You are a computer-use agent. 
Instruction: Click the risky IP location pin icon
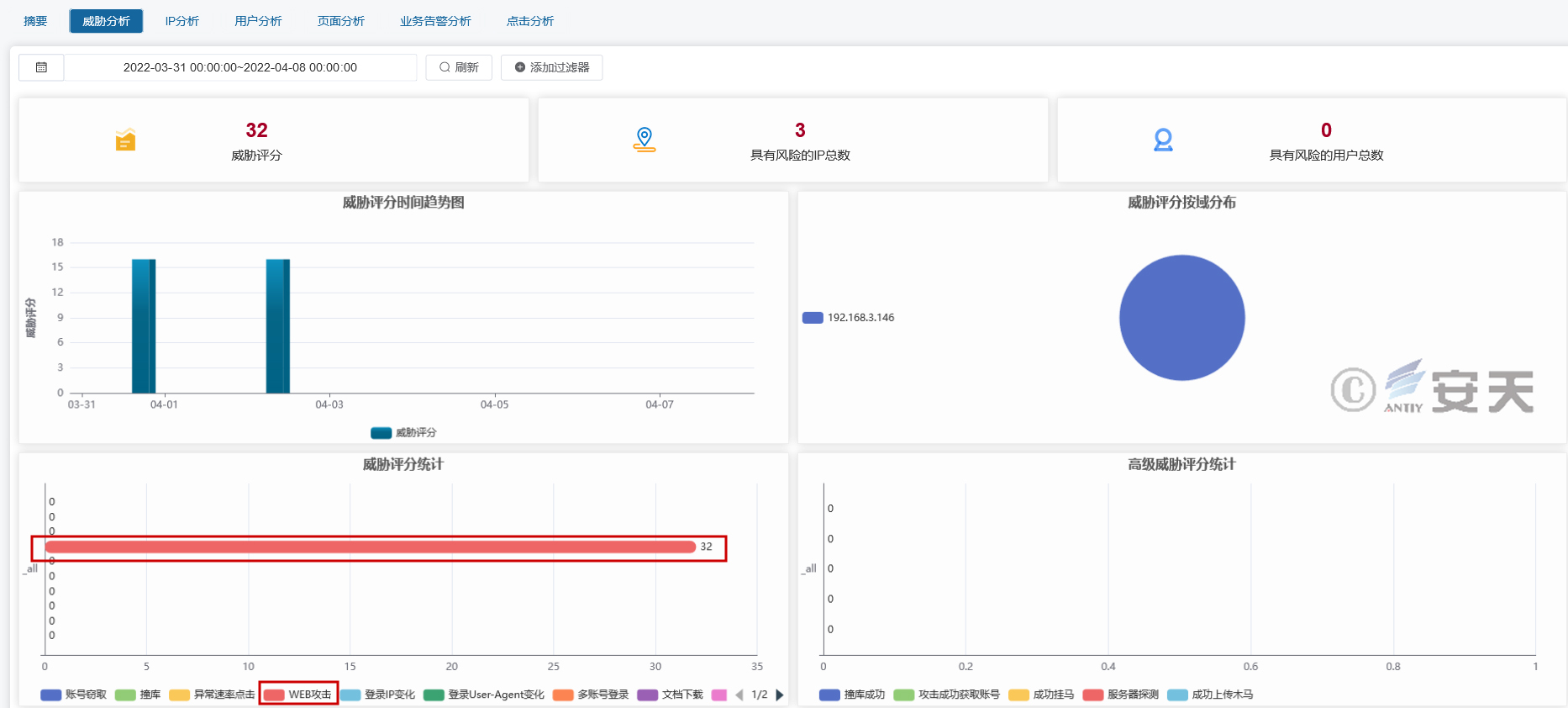(645, 140)
